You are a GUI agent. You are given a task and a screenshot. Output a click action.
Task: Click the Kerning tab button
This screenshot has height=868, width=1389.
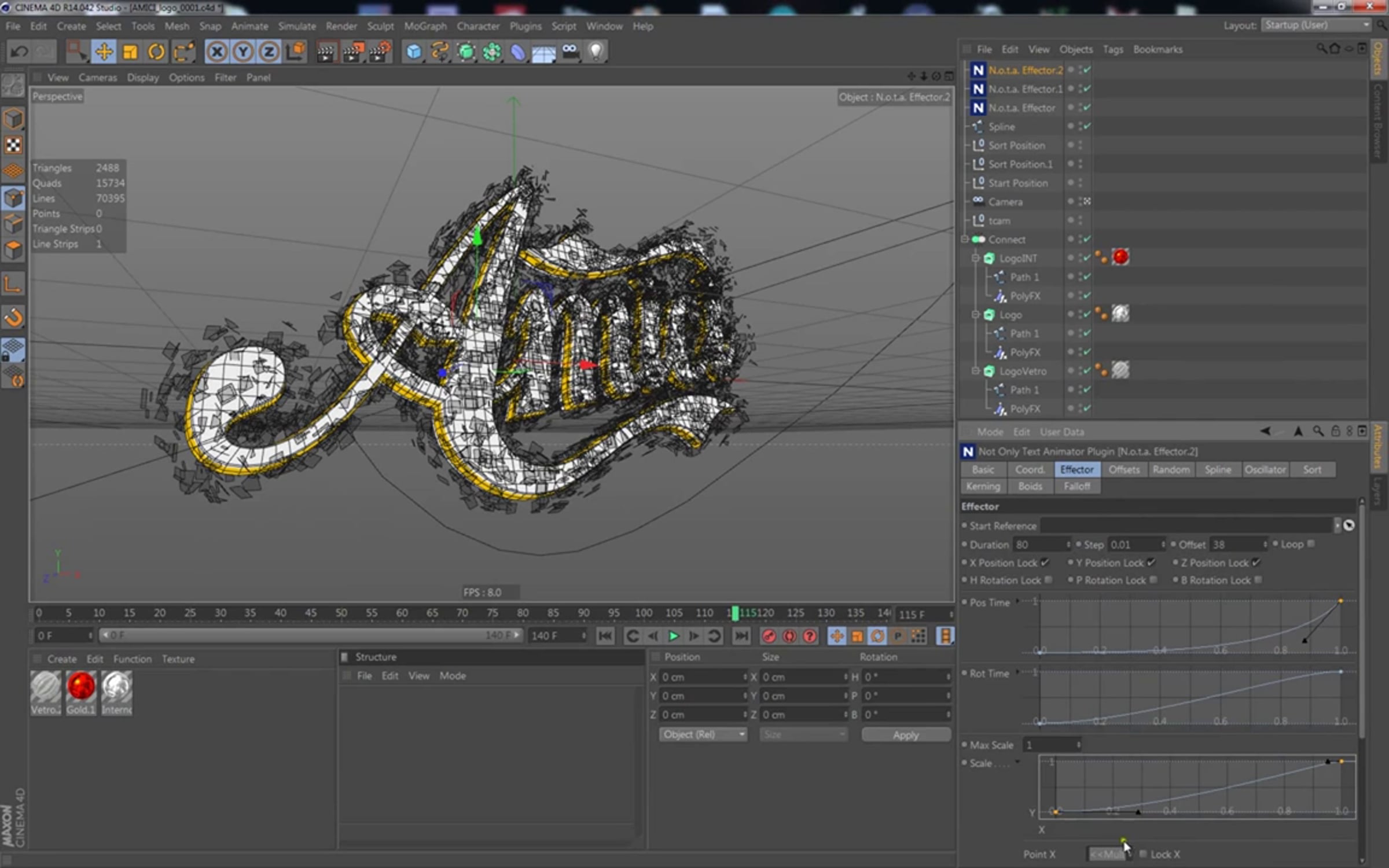983,486
